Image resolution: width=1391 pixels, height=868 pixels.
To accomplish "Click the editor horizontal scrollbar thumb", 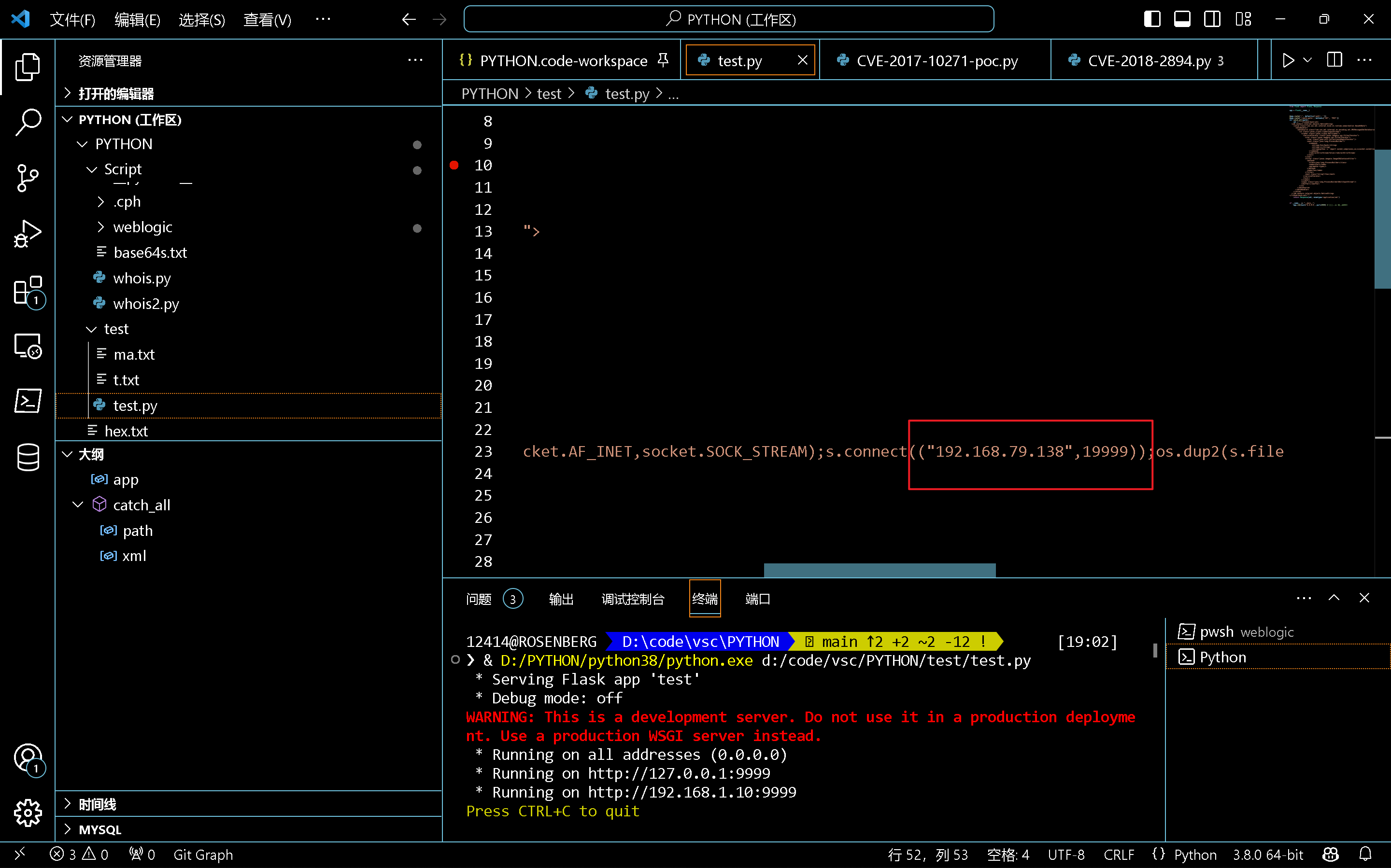I will click(880, 570).
